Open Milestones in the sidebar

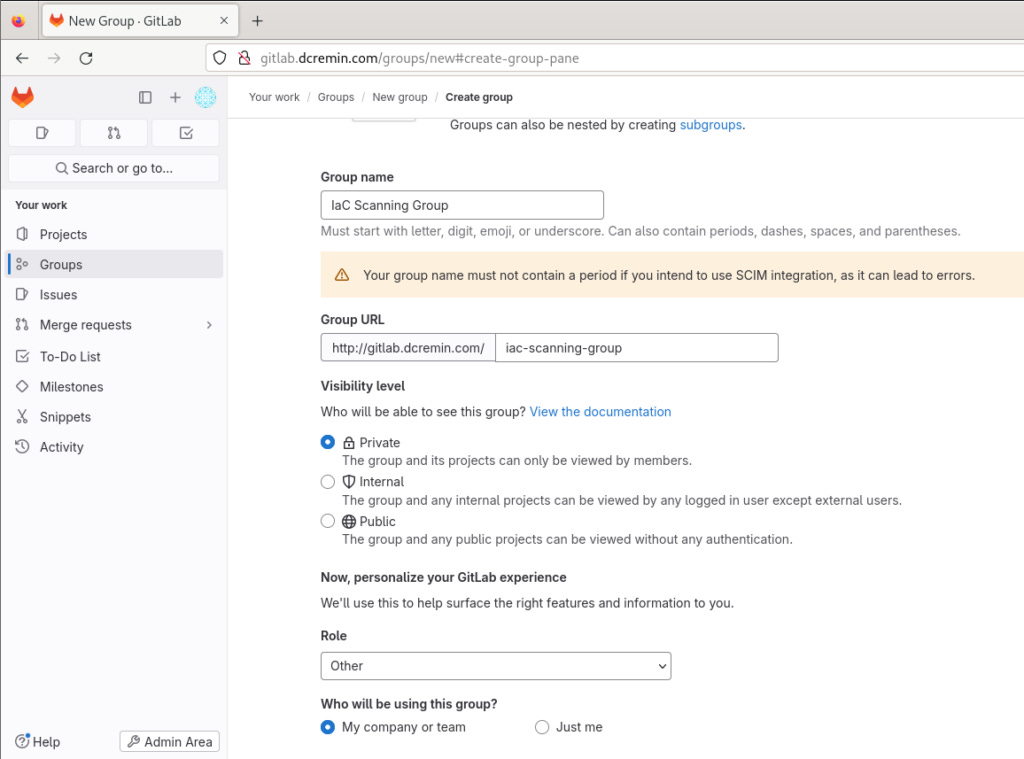point(114,387)
